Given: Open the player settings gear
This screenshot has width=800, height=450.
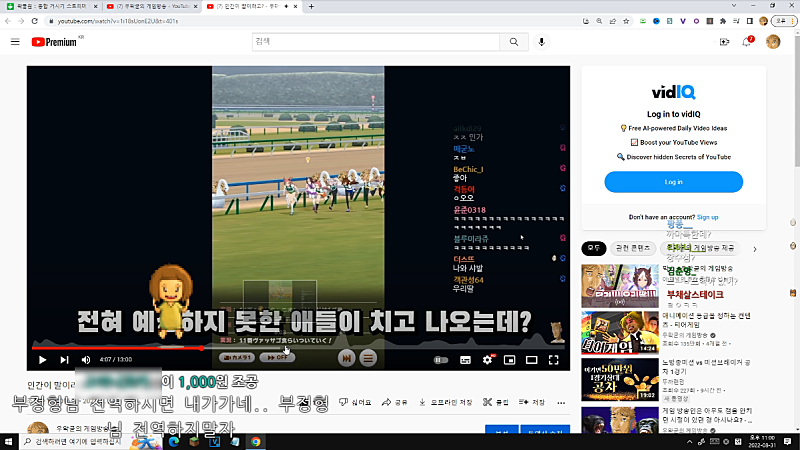Looking at the screenshot, I should click(488, 360).
